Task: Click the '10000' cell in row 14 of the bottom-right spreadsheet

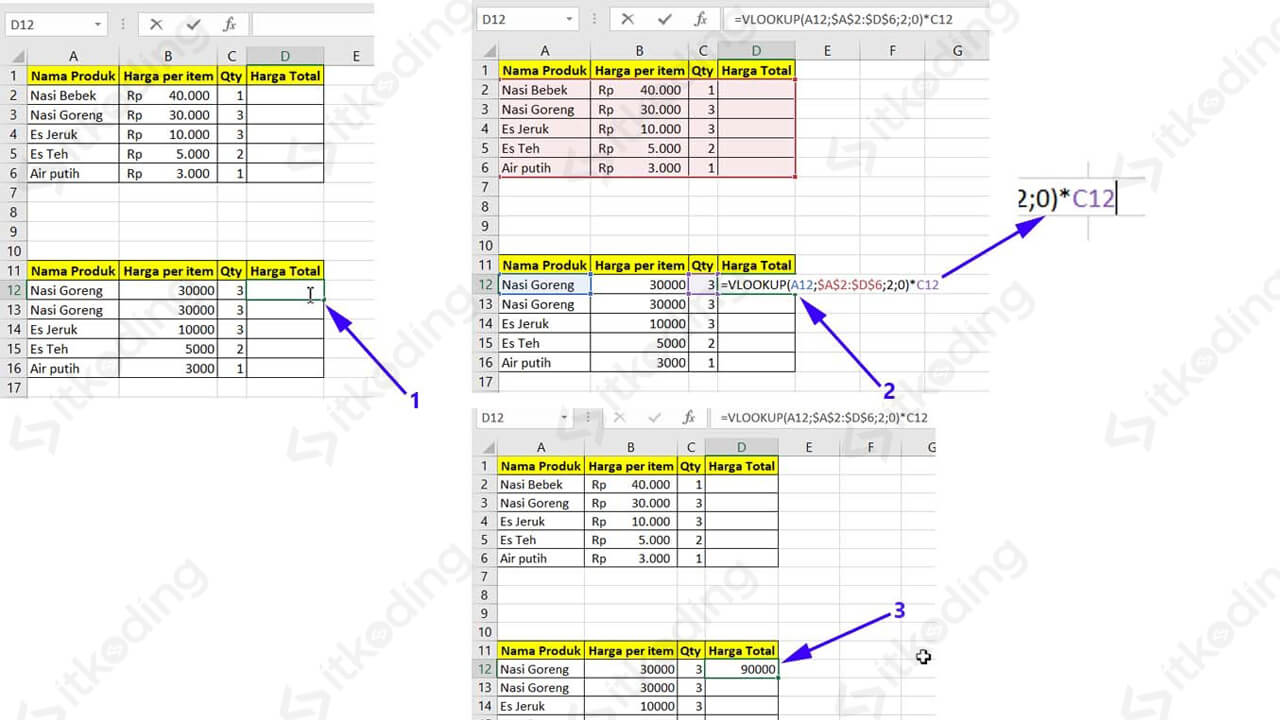Action: (x=630, y=706)
